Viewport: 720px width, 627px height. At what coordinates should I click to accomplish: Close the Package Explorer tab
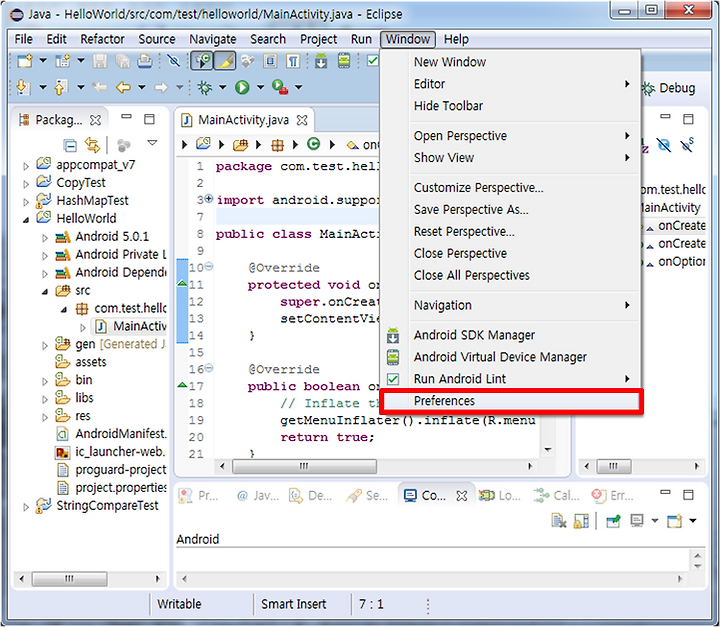tap(95, 120)
